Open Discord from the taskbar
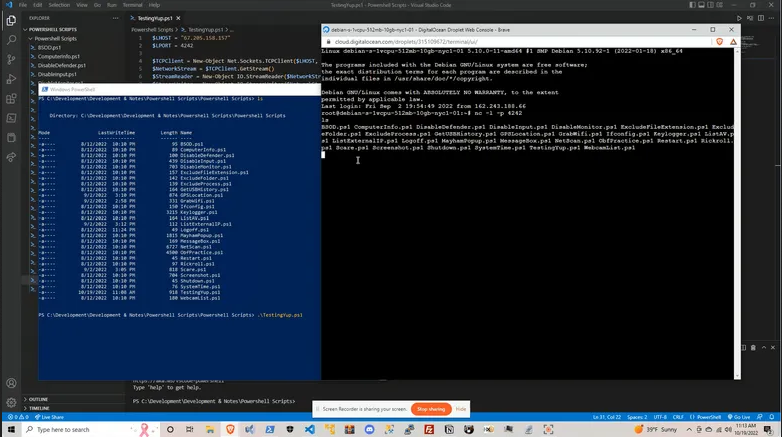The image size is (782, 437). click(369, 430)
